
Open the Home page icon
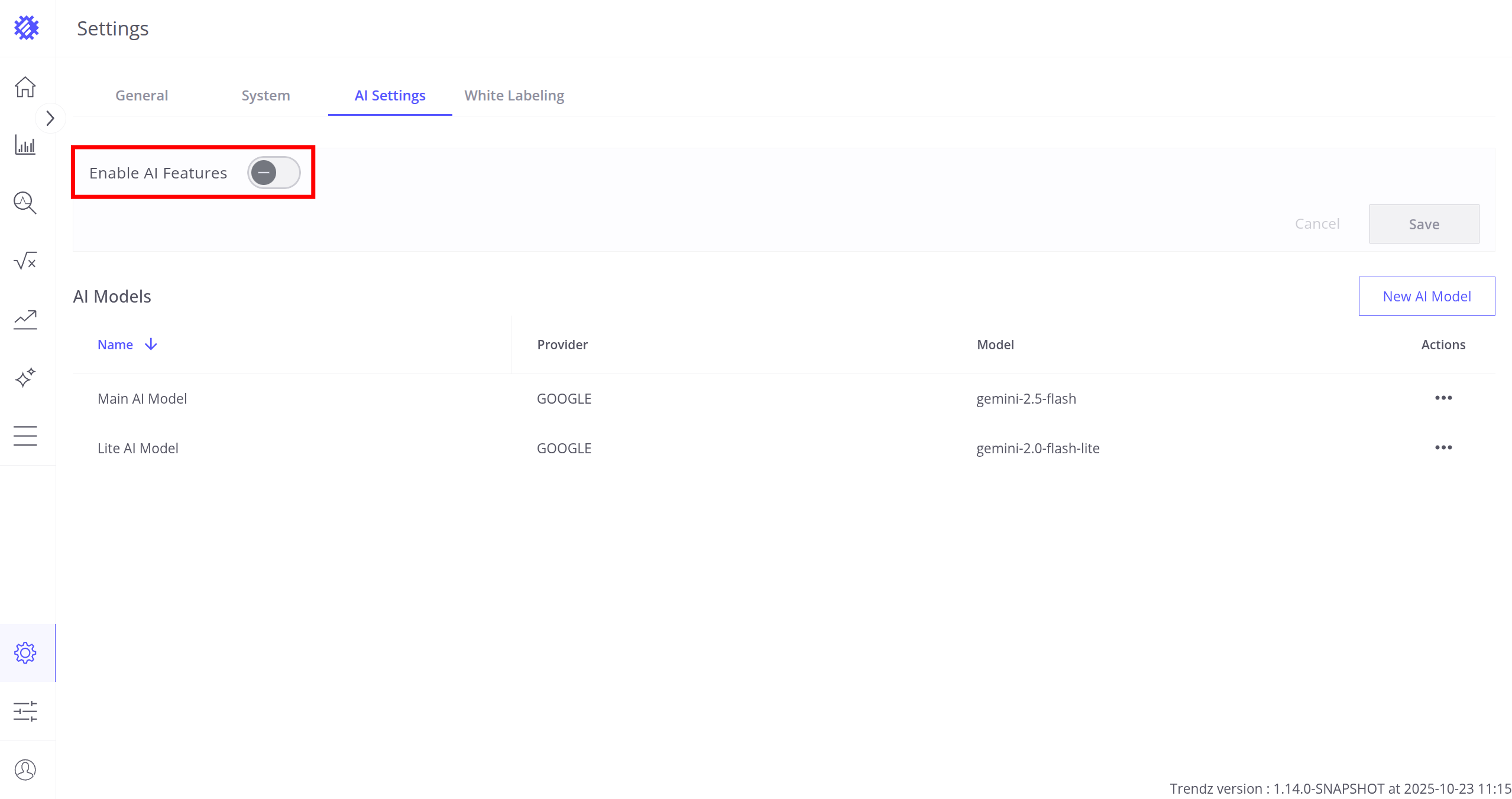[25, 87]
